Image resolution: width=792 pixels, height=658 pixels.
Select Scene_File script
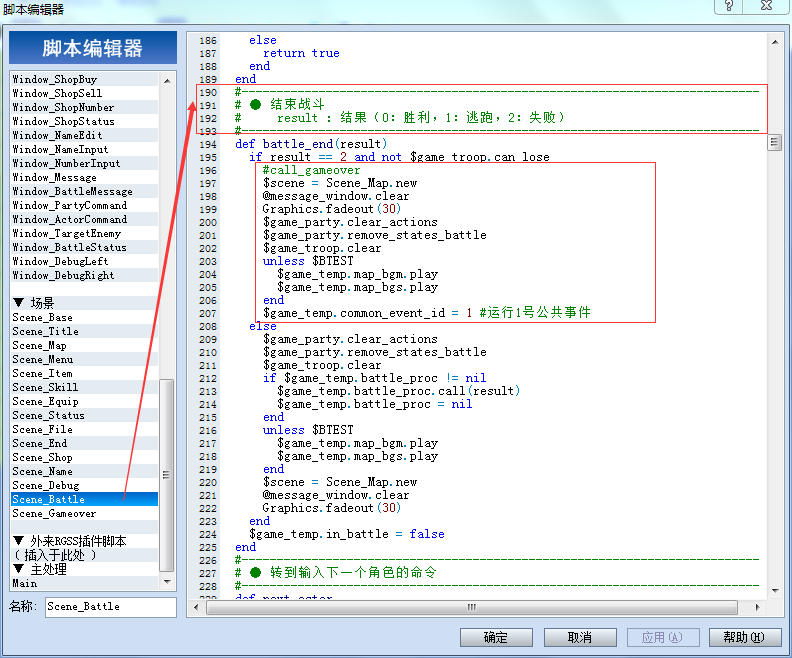[85, 430]
